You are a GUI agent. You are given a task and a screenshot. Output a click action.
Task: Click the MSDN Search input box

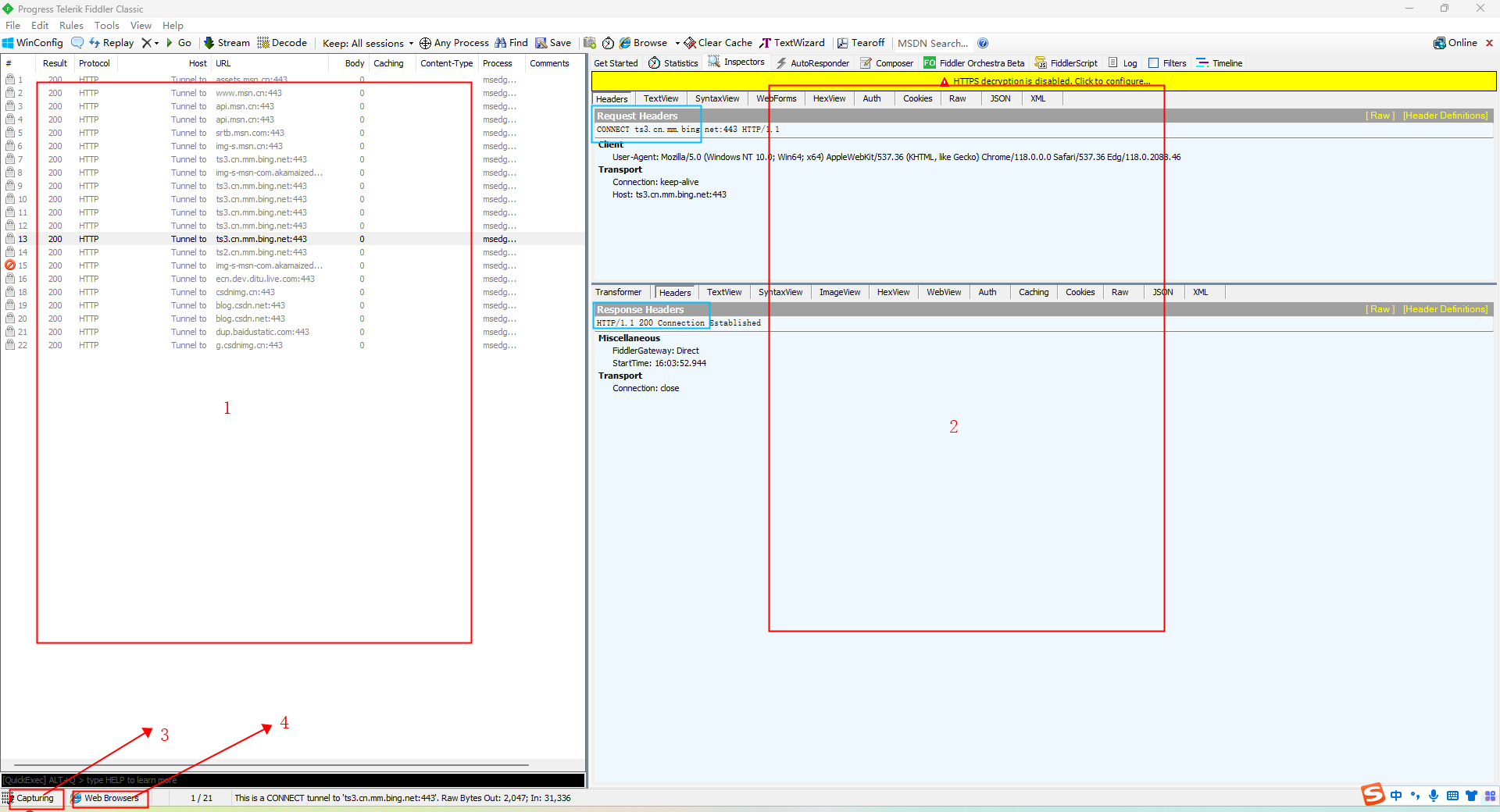933,43
